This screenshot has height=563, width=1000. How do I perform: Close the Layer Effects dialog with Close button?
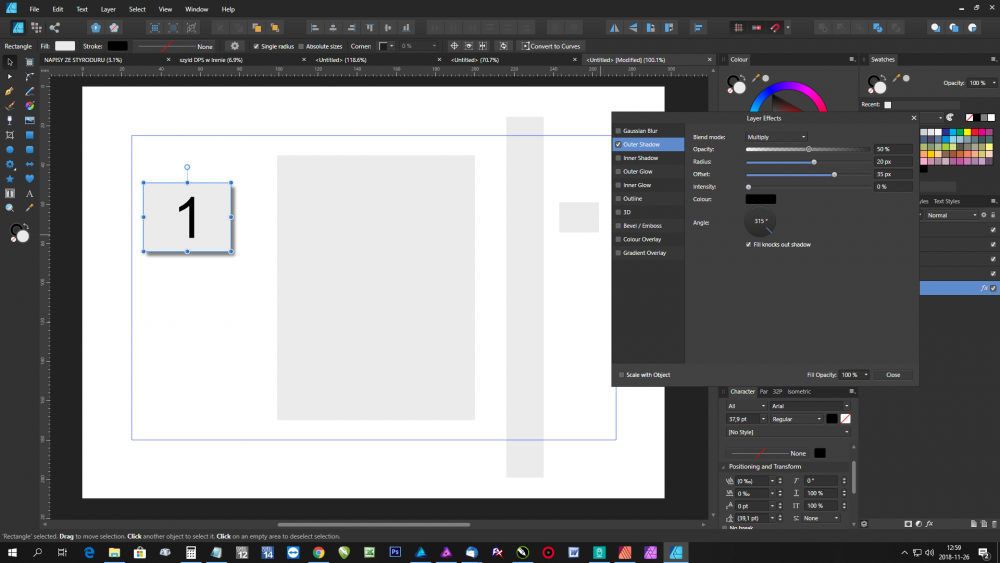pyautogui.click(x=893, y=375)
